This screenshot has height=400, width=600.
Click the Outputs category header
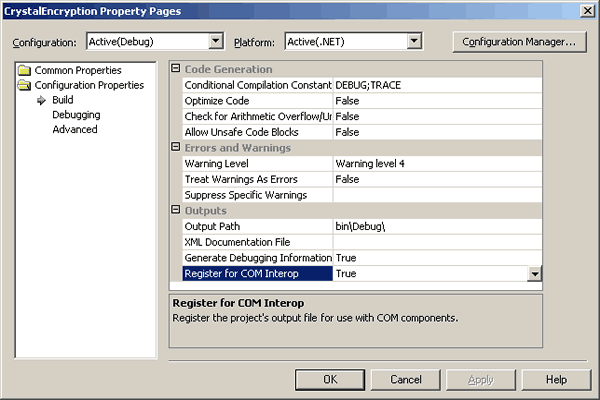pos(205,211)
